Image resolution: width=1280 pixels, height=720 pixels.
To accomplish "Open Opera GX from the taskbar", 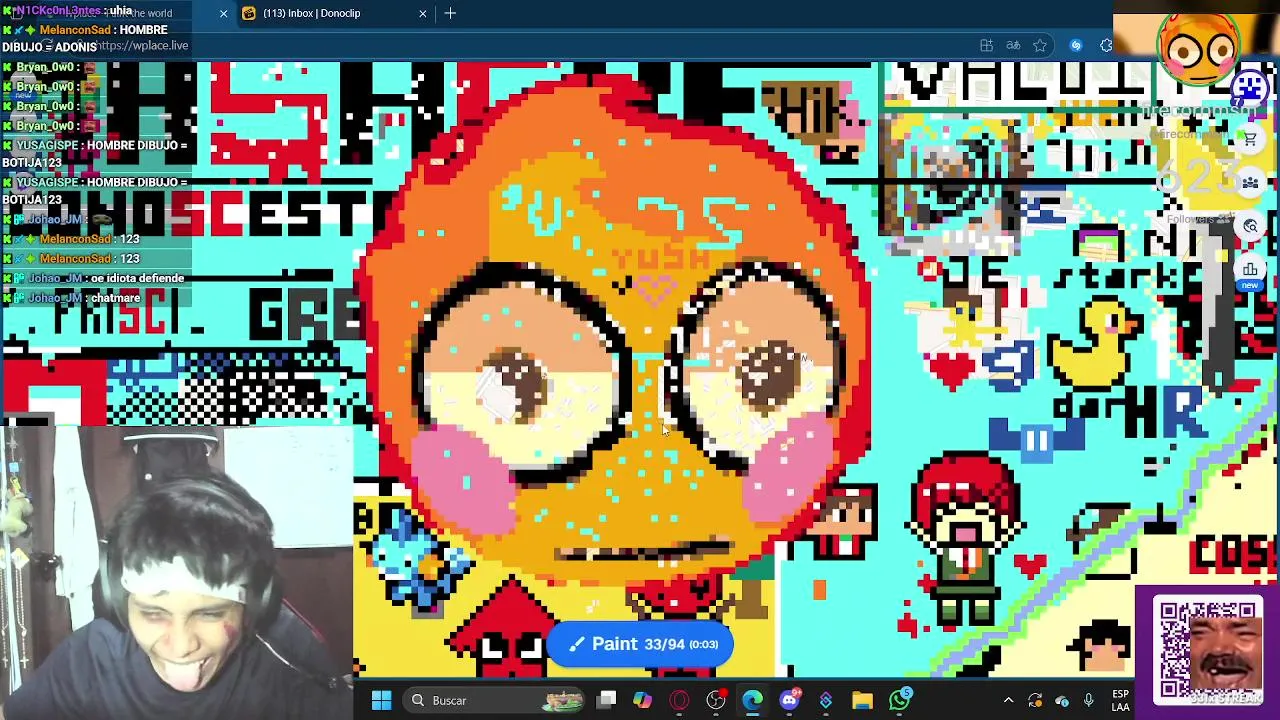I will tap(679, 701).
